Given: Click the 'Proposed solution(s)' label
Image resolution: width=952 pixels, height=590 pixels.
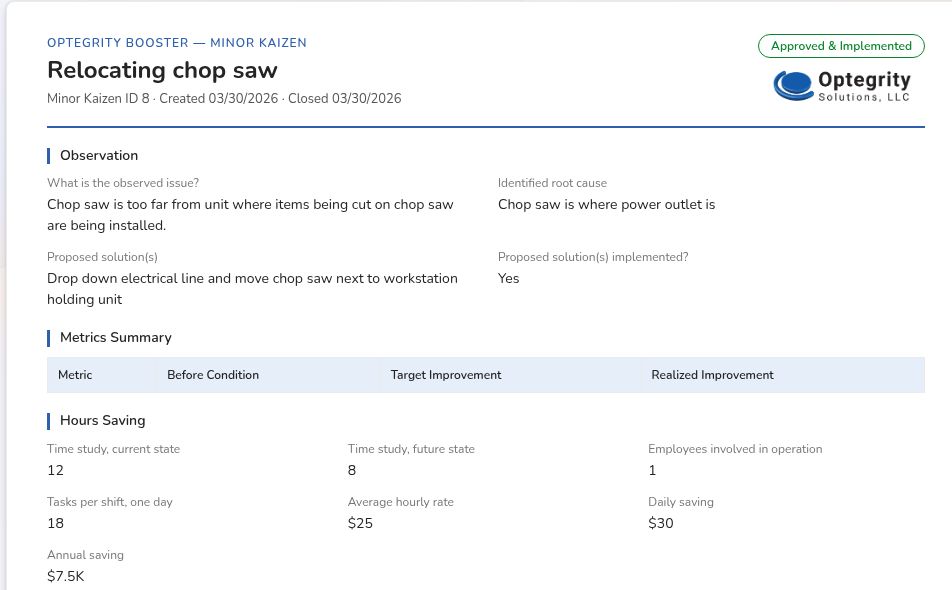Looking at the screenshot, I should click(102, 257).
